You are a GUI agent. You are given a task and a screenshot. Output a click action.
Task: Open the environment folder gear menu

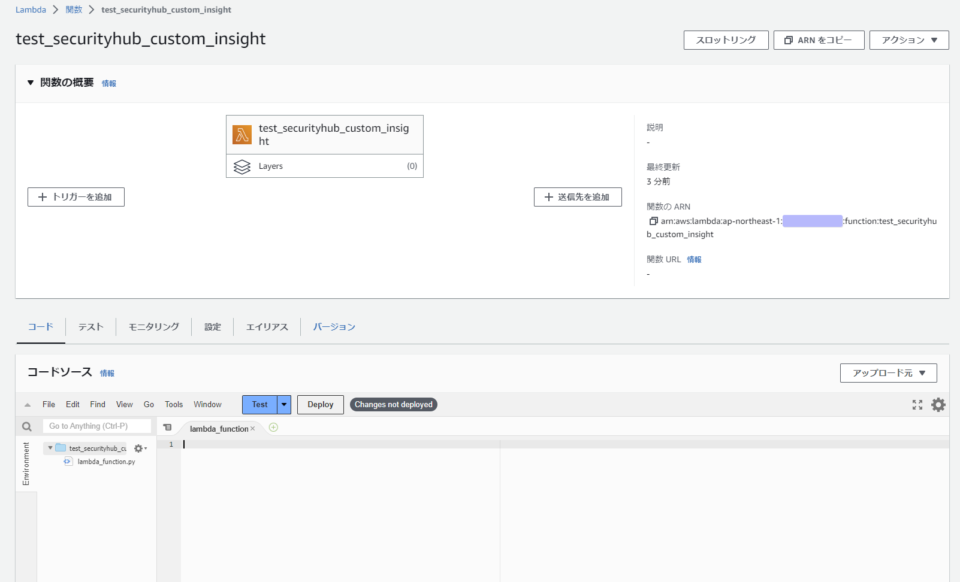(140, 449)
